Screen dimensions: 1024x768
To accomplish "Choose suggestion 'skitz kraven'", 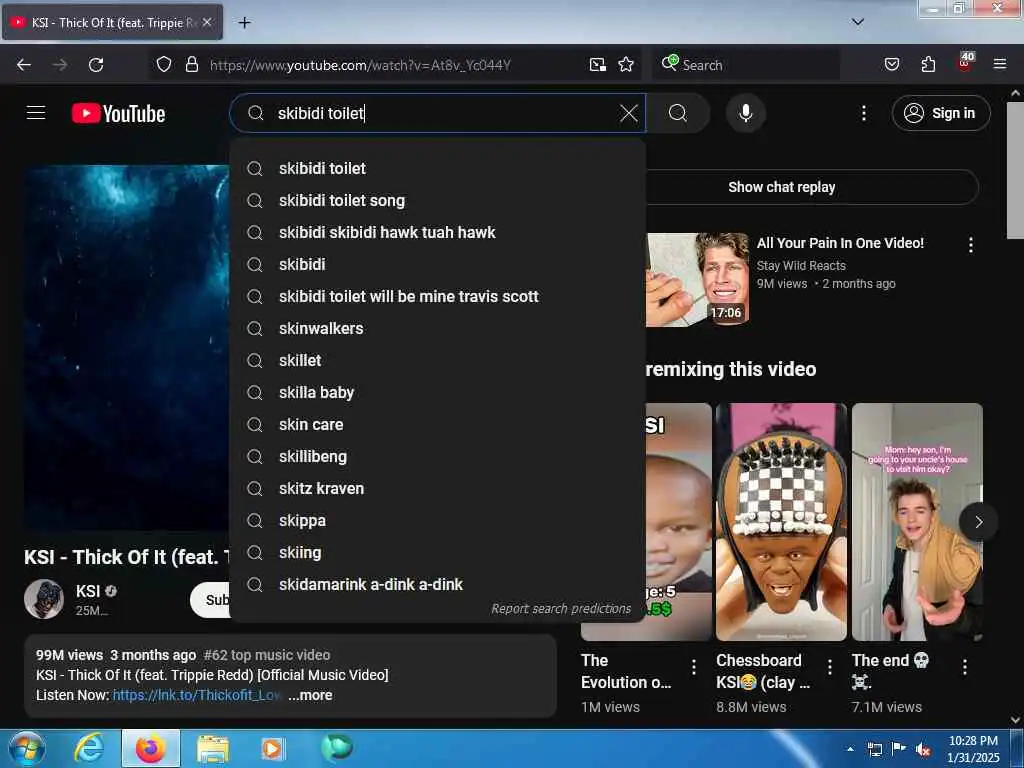I will 438,488.
